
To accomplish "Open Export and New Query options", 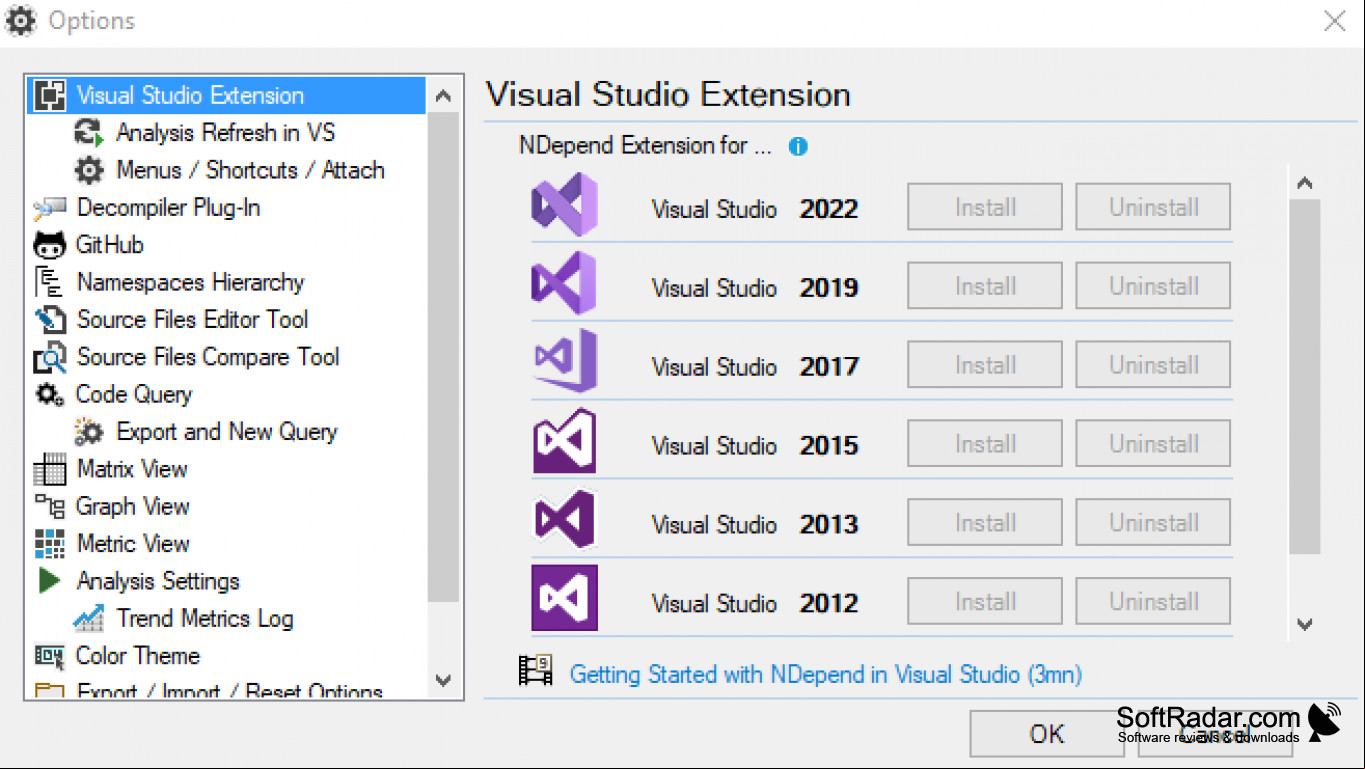I will [x=227, y=432].
